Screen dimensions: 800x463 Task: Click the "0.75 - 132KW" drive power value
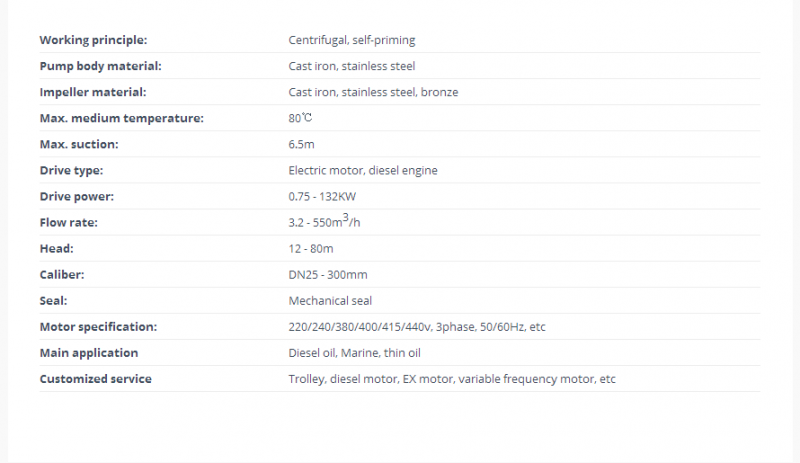click(x=325, y=196)
